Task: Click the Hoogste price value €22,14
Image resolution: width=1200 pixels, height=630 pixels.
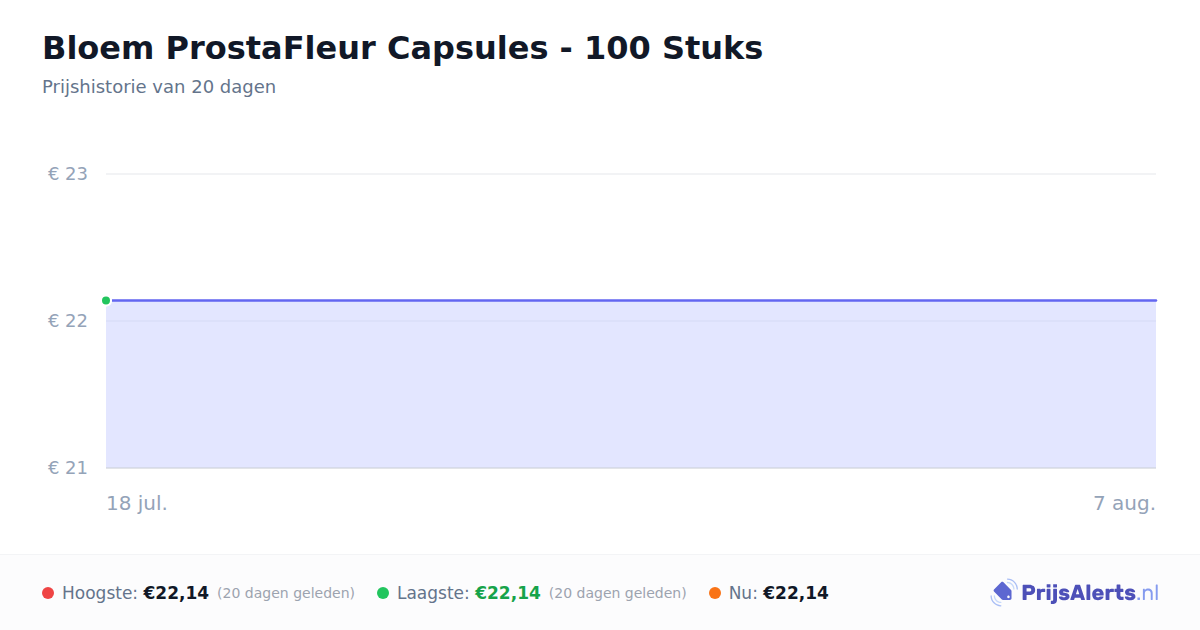Action: click(x=176, y=593)
